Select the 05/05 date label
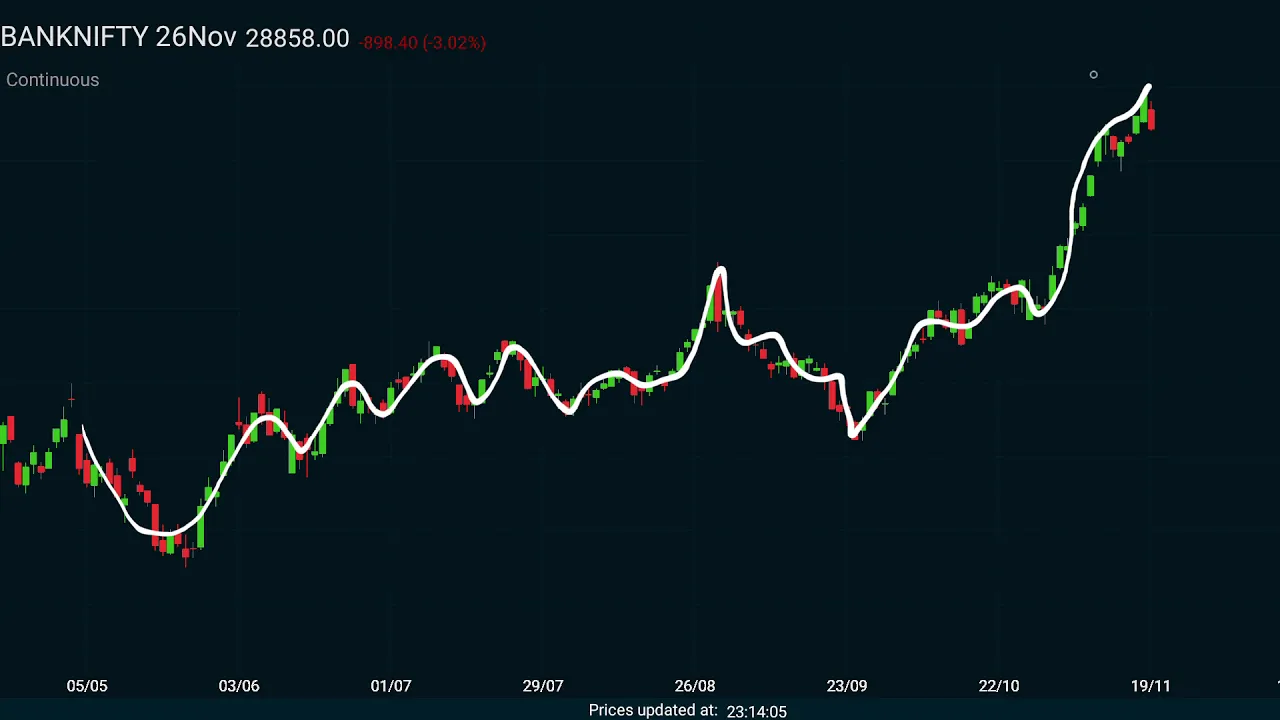The image size is (1280, 720). tap(87, 686)
